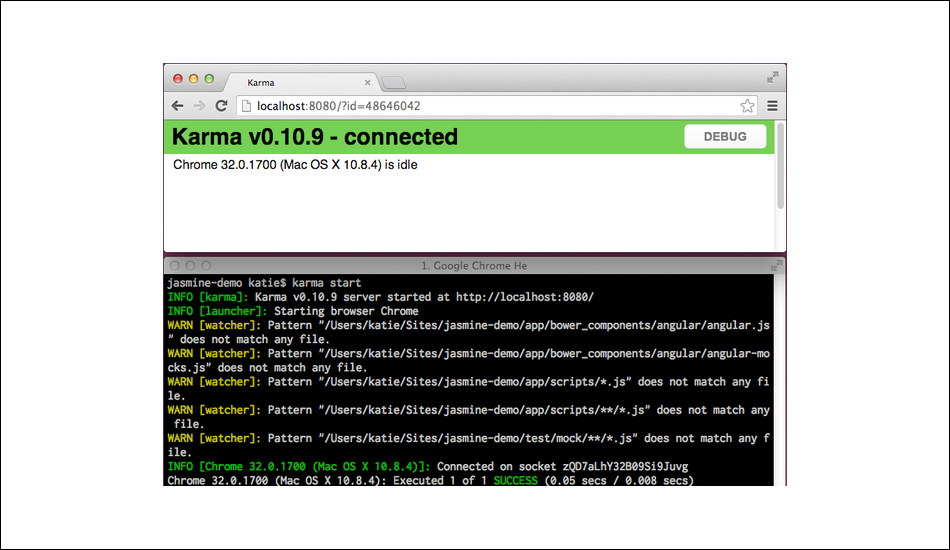This screenshot has width=950, height=550.
Task: Click the WARN line mentioning angular-mo
Action: 469,360
